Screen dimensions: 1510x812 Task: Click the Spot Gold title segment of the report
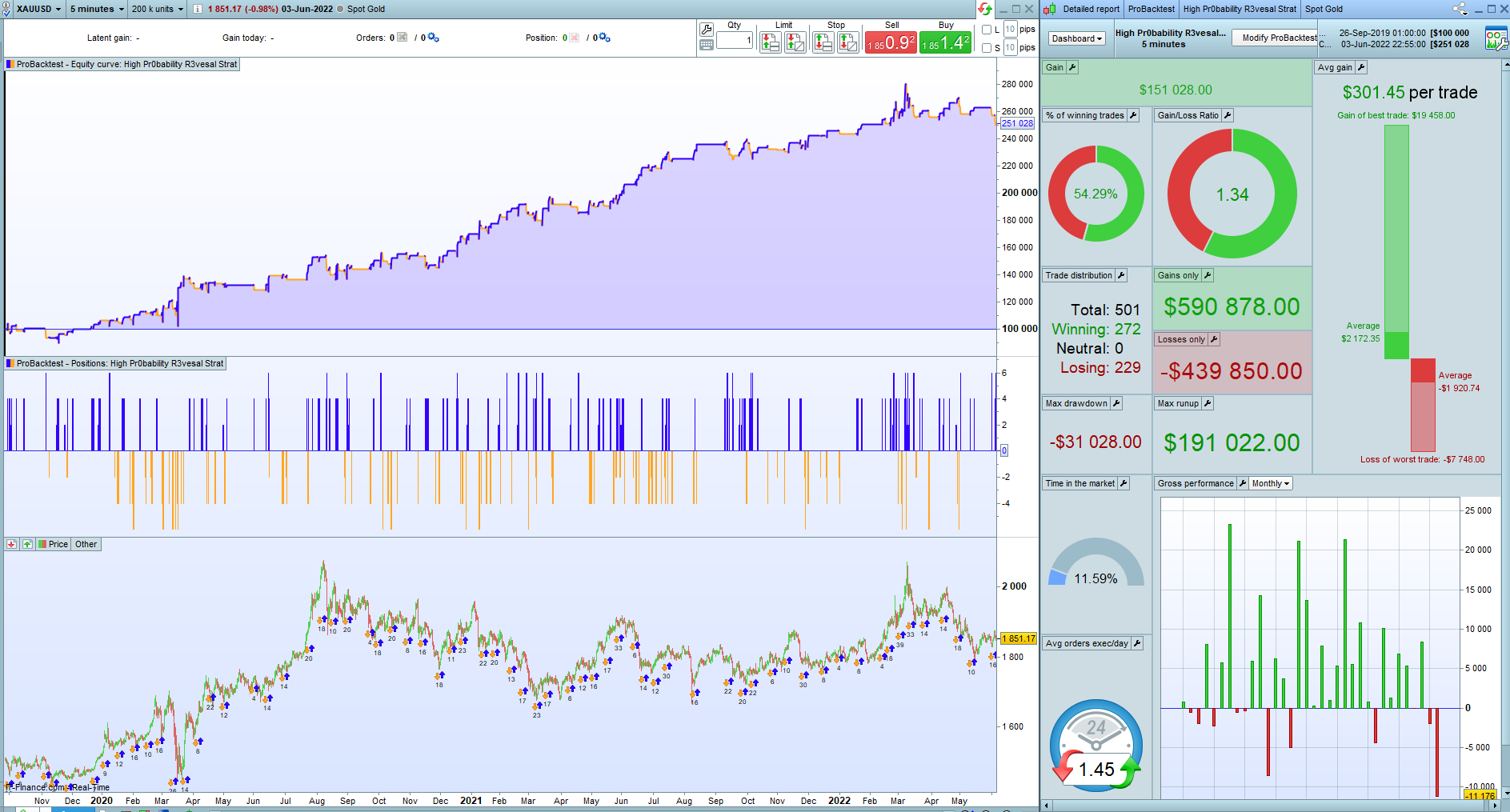[1324, 9]
